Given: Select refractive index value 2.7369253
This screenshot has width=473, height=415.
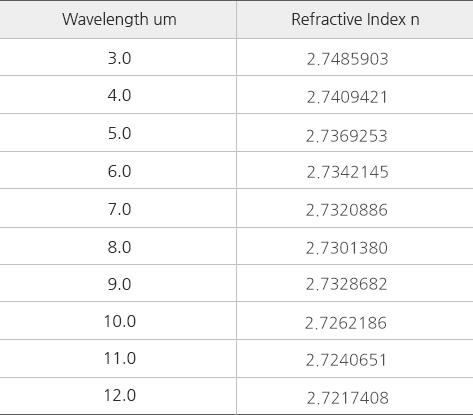Looking at the screenshot, I should [347, 136].
